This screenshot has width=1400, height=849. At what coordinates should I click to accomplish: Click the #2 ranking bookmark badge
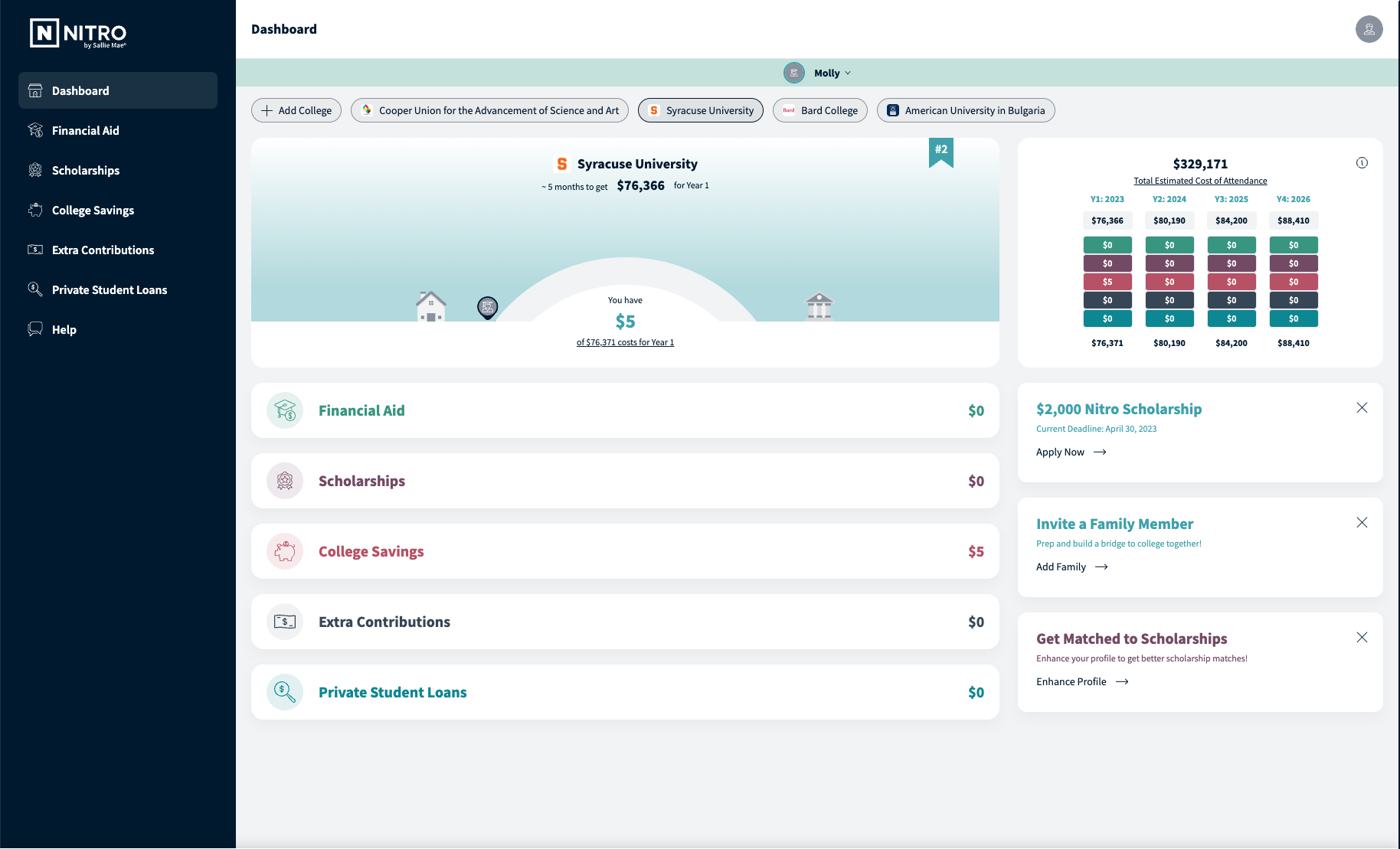(x=941, y=152)
